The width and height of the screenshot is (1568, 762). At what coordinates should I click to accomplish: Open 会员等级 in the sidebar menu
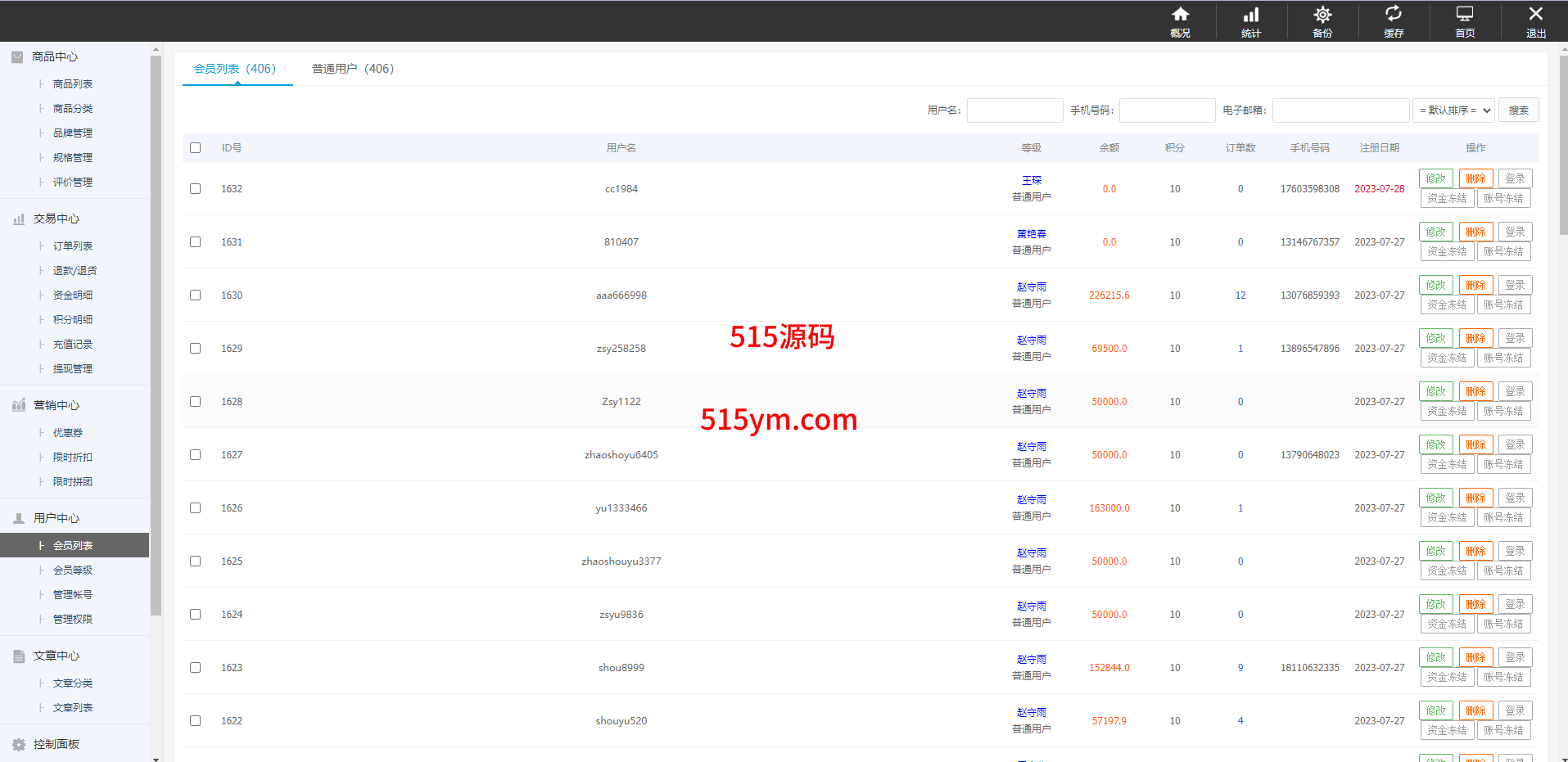73,570
